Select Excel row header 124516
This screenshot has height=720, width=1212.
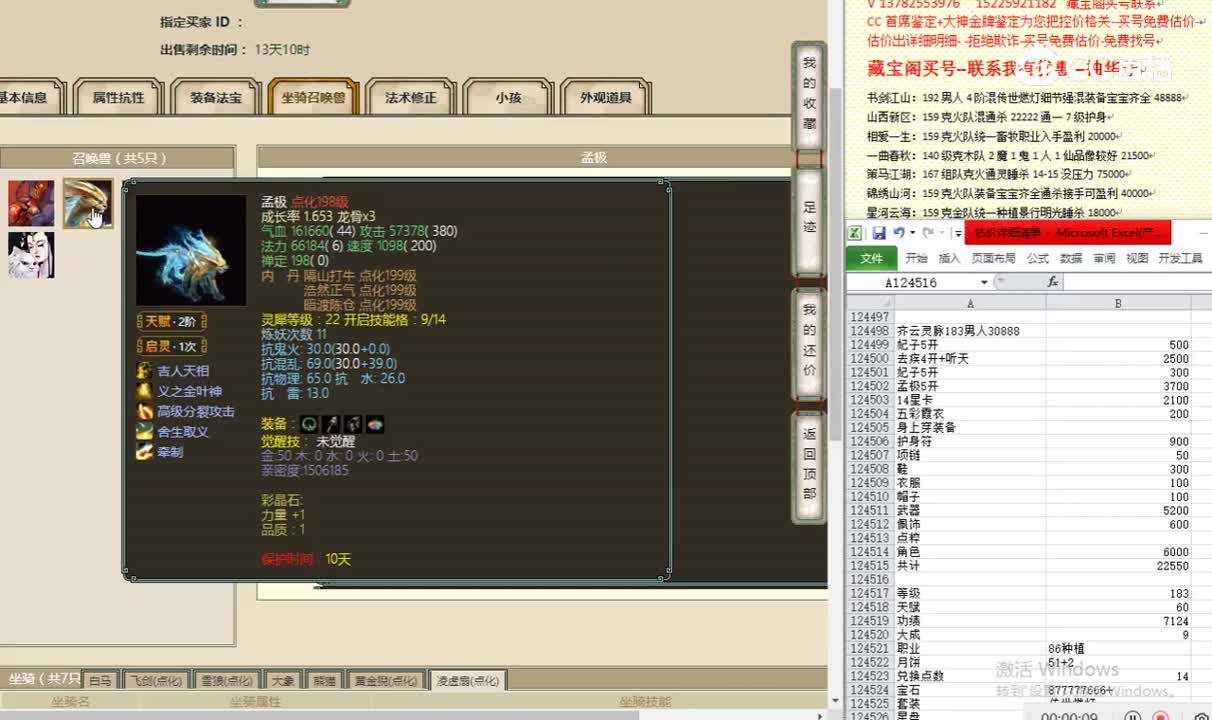click(869, 580)
